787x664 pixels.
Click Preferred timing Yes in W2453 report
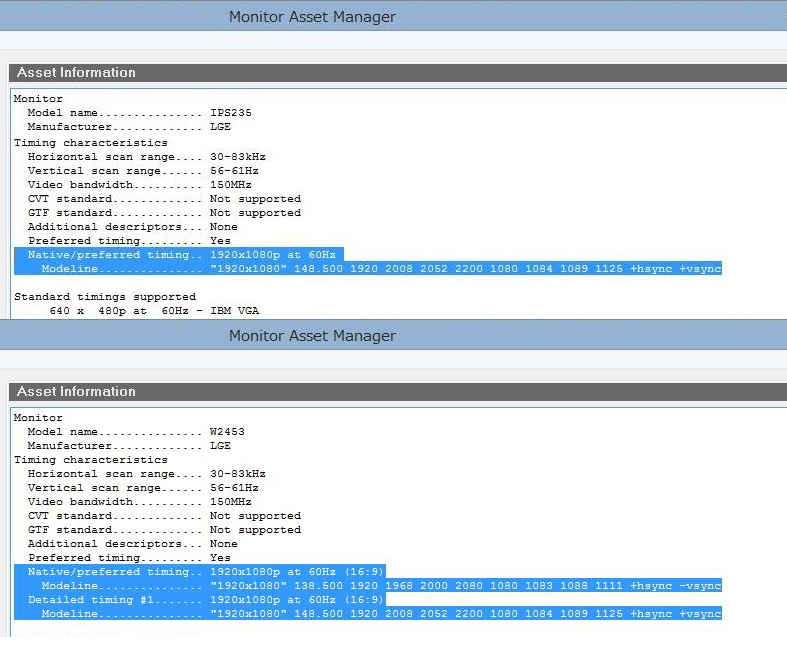tap(129, 558)
